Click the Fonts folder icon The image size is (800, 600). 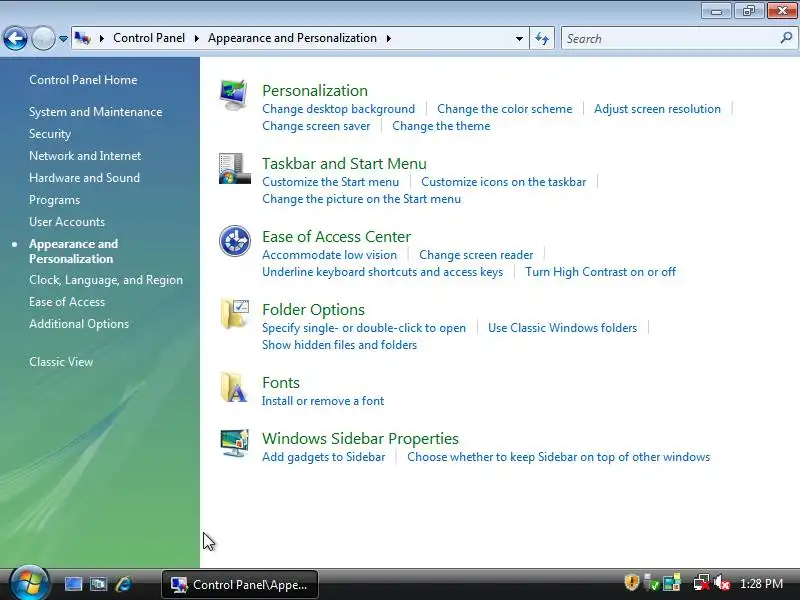coord(234,387)
